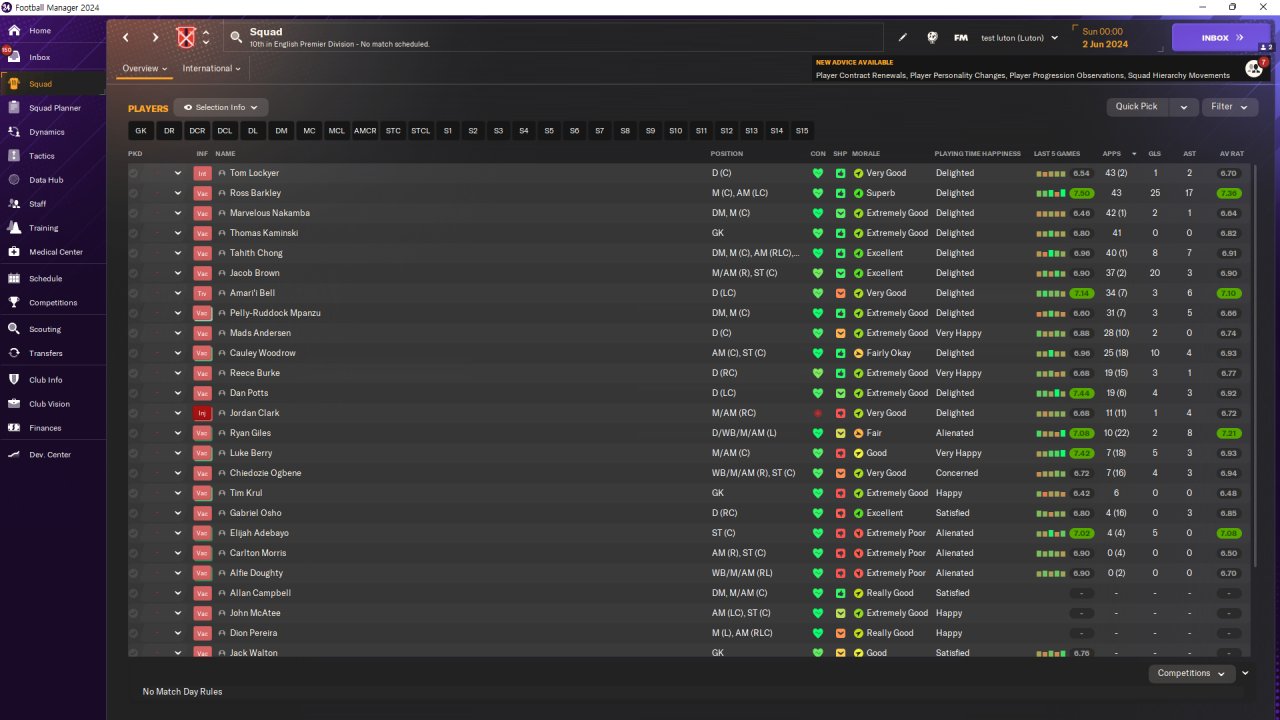Toggle the pick selector for Tom Lockyer

[134, 173]
